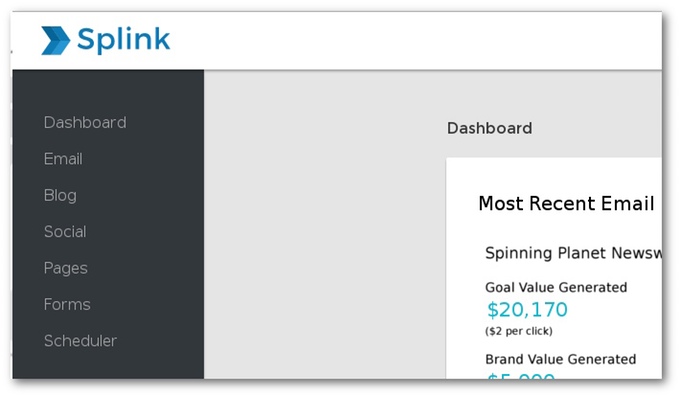Click the blue Splink chevron logo icon
Screen dimensions: 680x397
click(x=55, y=40)
